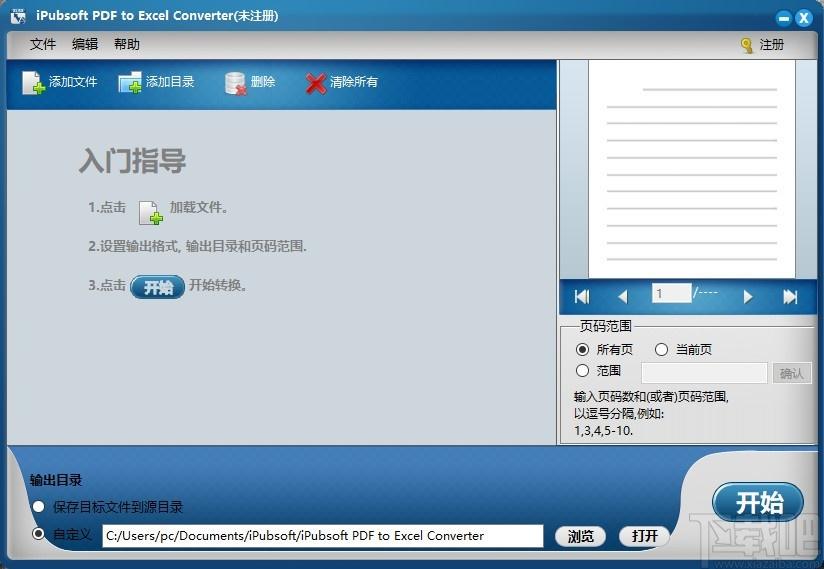The image size is (824, 569).
Task: Open the 帮助 menu
Action: (x=127, y=45)
